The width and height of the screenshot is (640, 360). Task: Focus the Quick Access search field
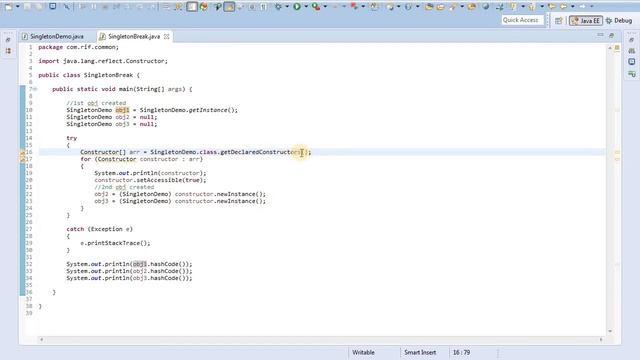point(522,20)
